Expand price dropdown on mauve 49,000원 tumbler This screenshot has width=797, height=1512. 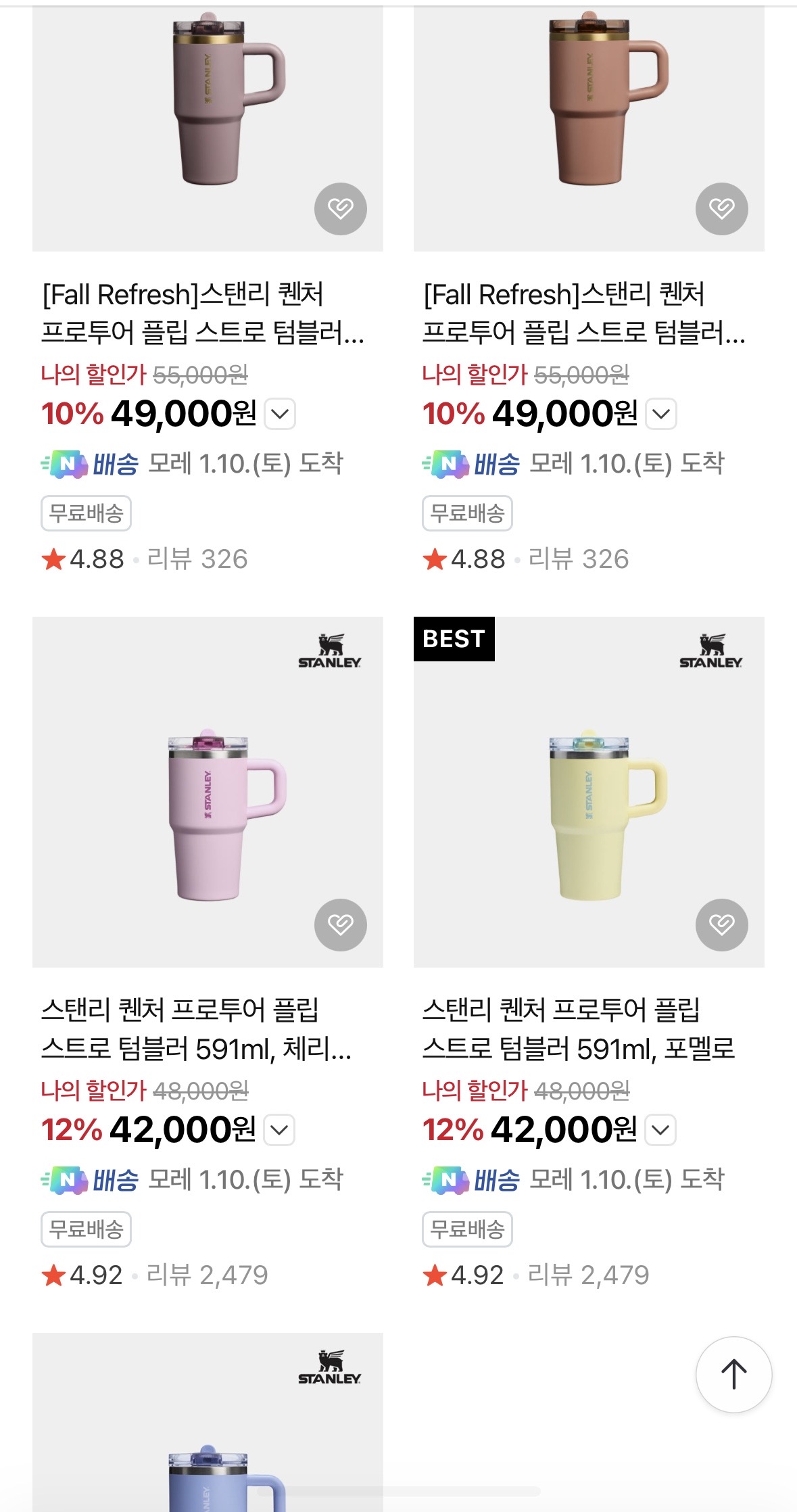(x=280, y=414)
